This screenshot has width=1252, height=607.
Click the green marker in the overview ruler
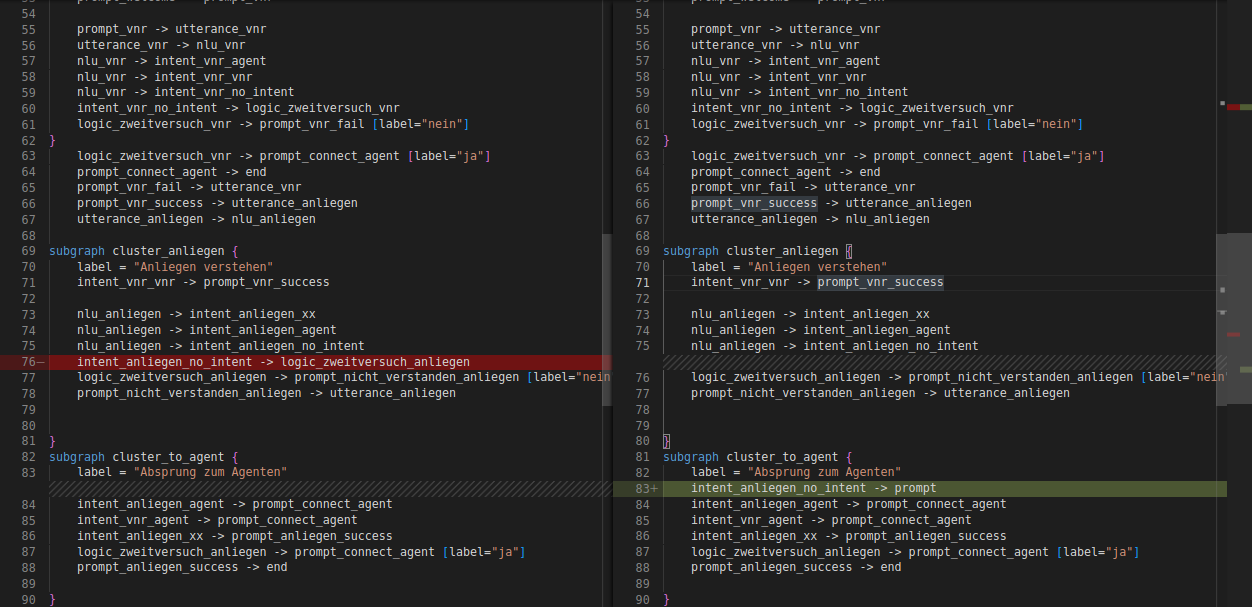coord(1245,369)
